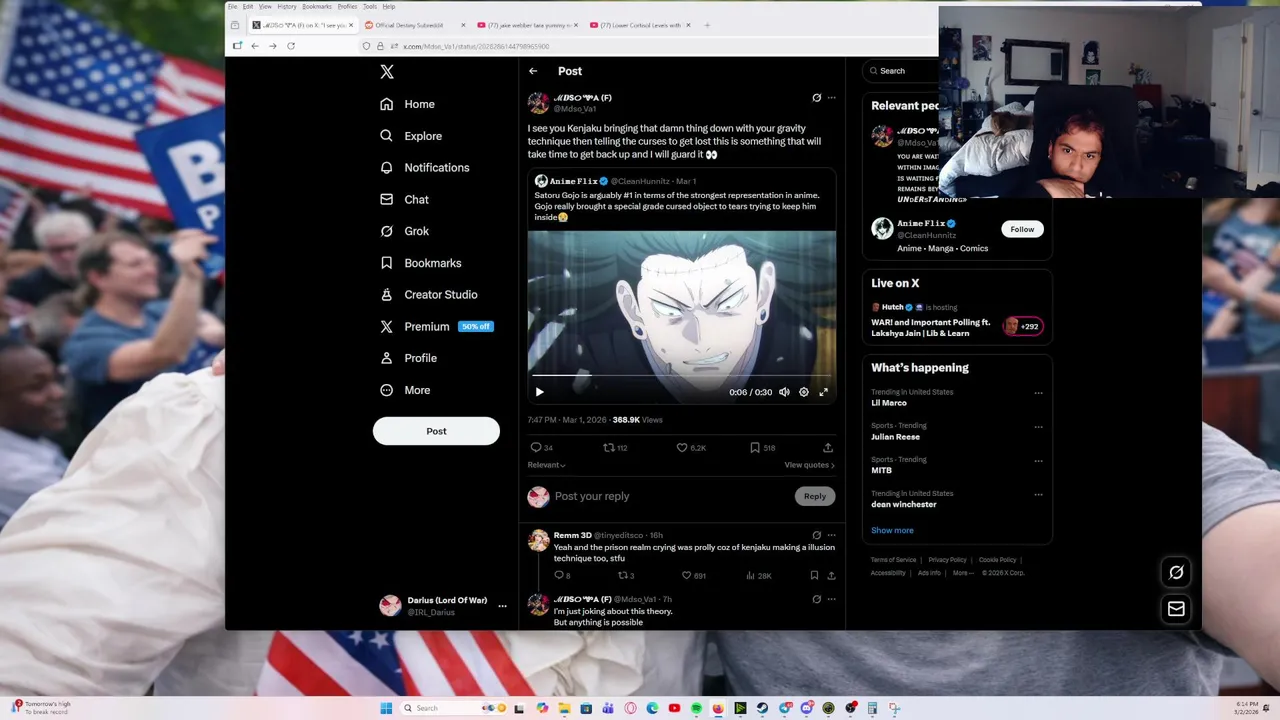Open the History menu
This screenshot has height=720, width=1280.
click(x=287, y=6)
